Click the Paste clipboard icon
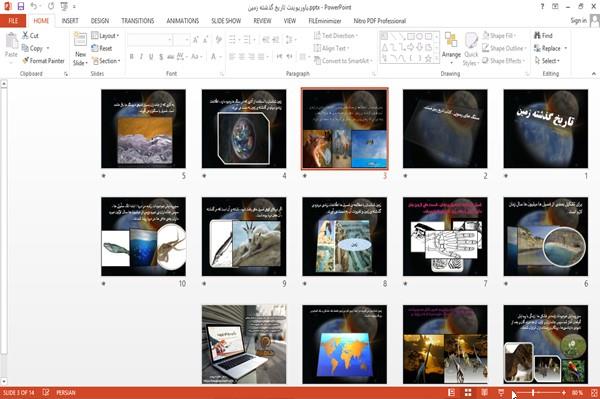This screenshot has height=399, width=600. click(11, 41)
